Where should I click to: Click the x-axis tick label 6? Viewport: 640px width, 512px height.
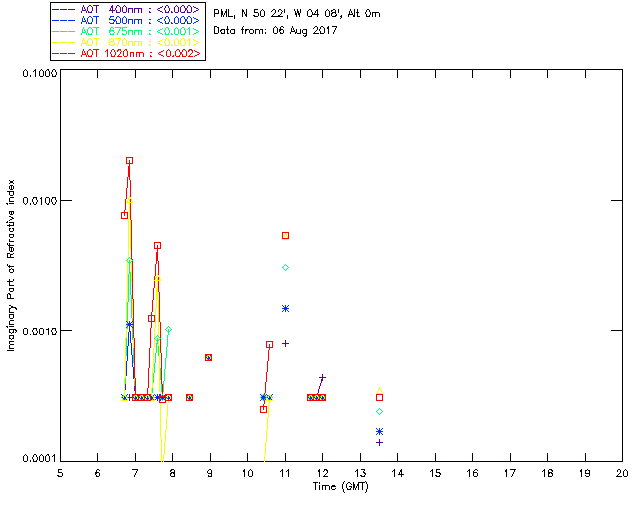pos(98,473)
